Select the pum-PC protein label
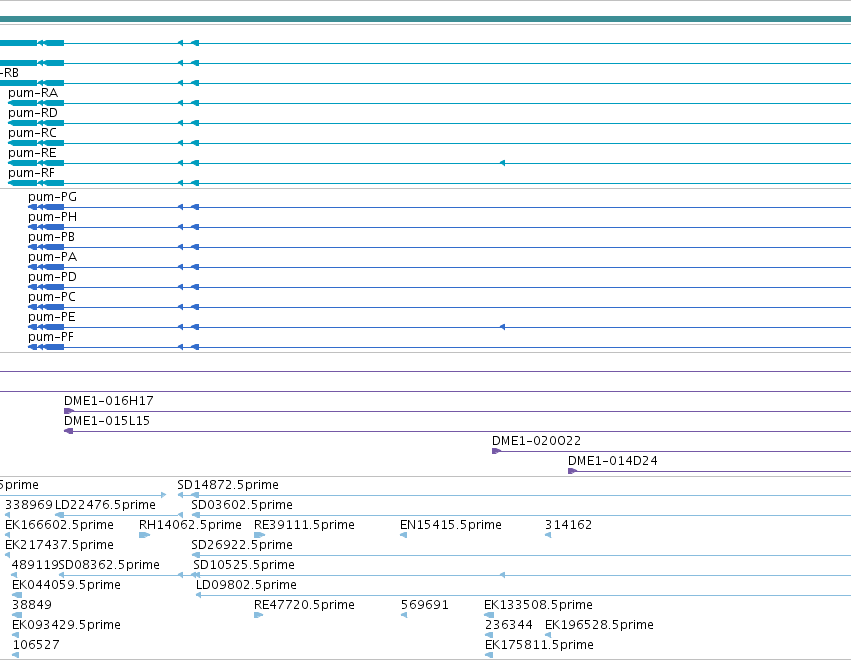The height and width of the screenshot is (660, 851). [52, 297]
